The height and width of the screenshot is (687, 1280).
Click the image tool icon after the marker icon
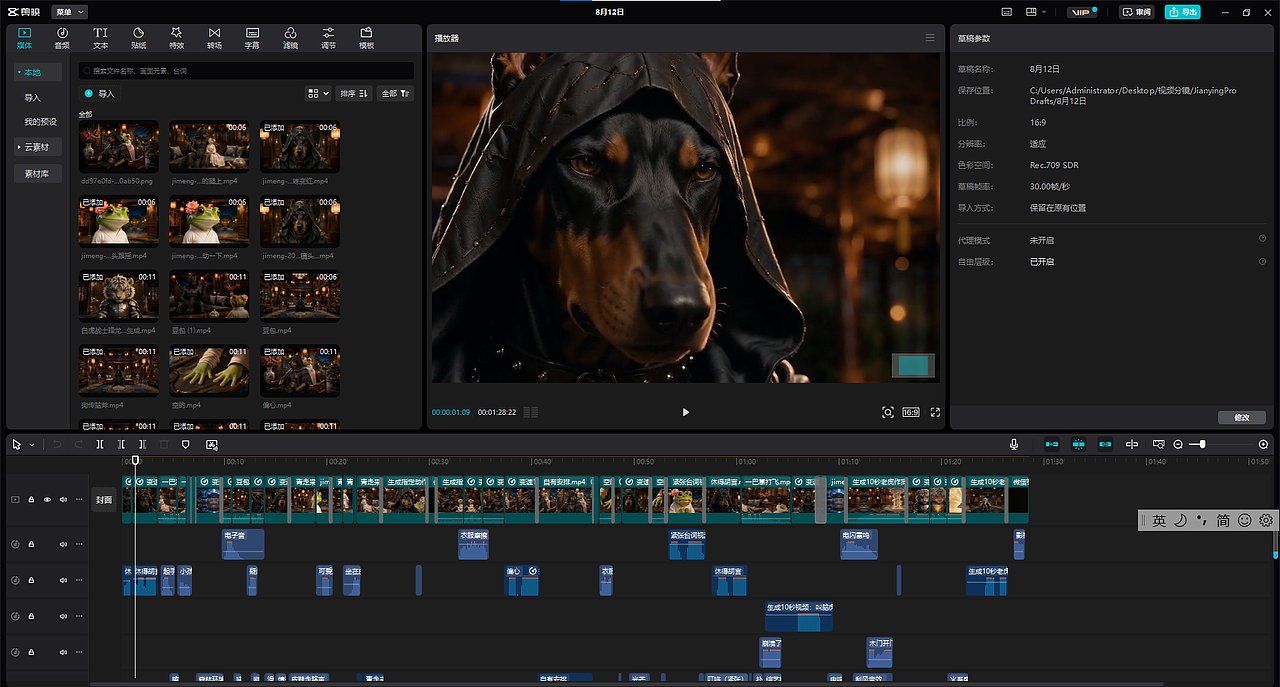pyautogui.click(x=212, y=444)
